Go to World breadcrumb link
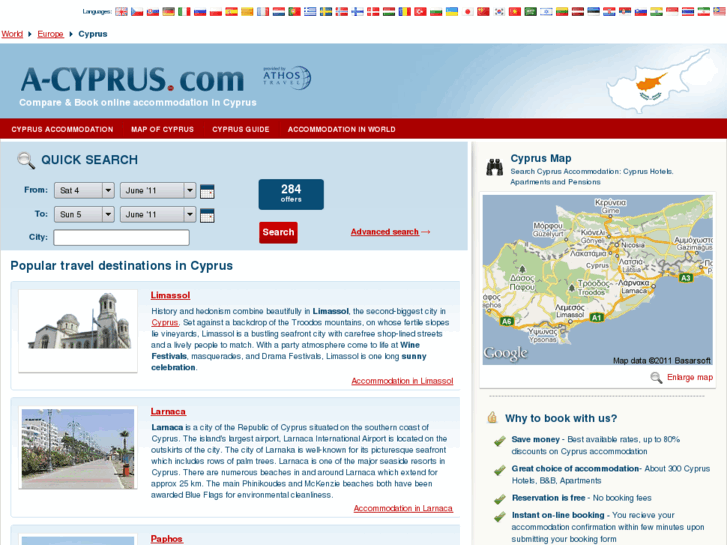 [12, 34]
